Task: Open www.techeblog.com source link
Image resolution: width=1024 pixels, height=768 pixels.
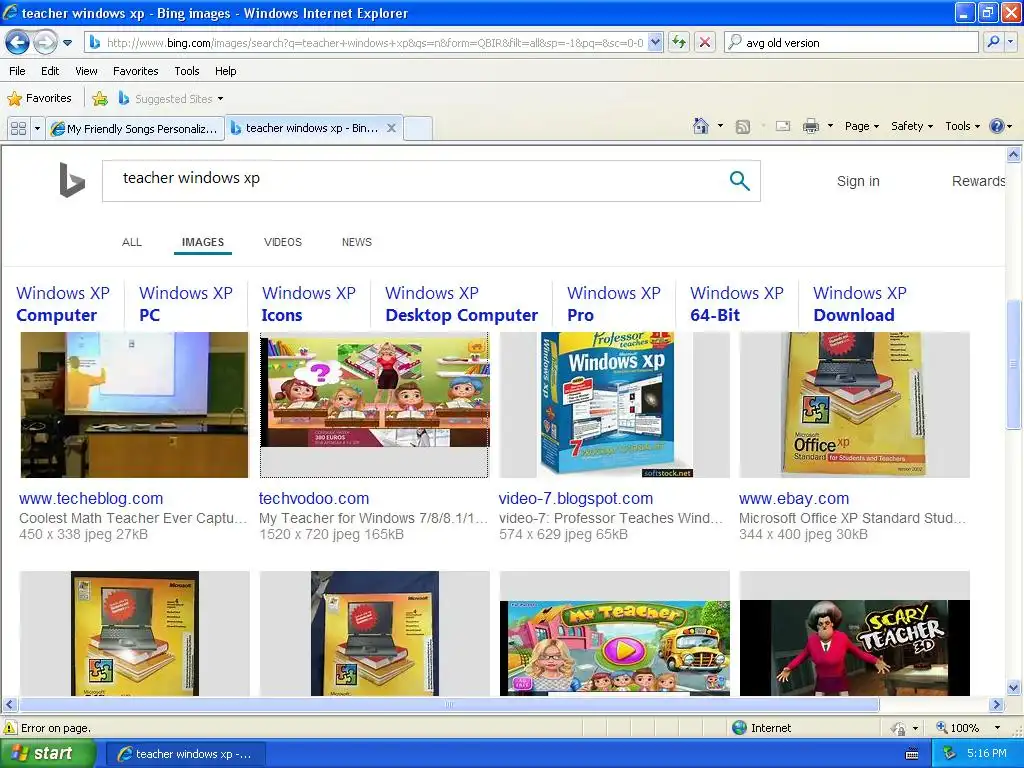Action: pos(91,498)
